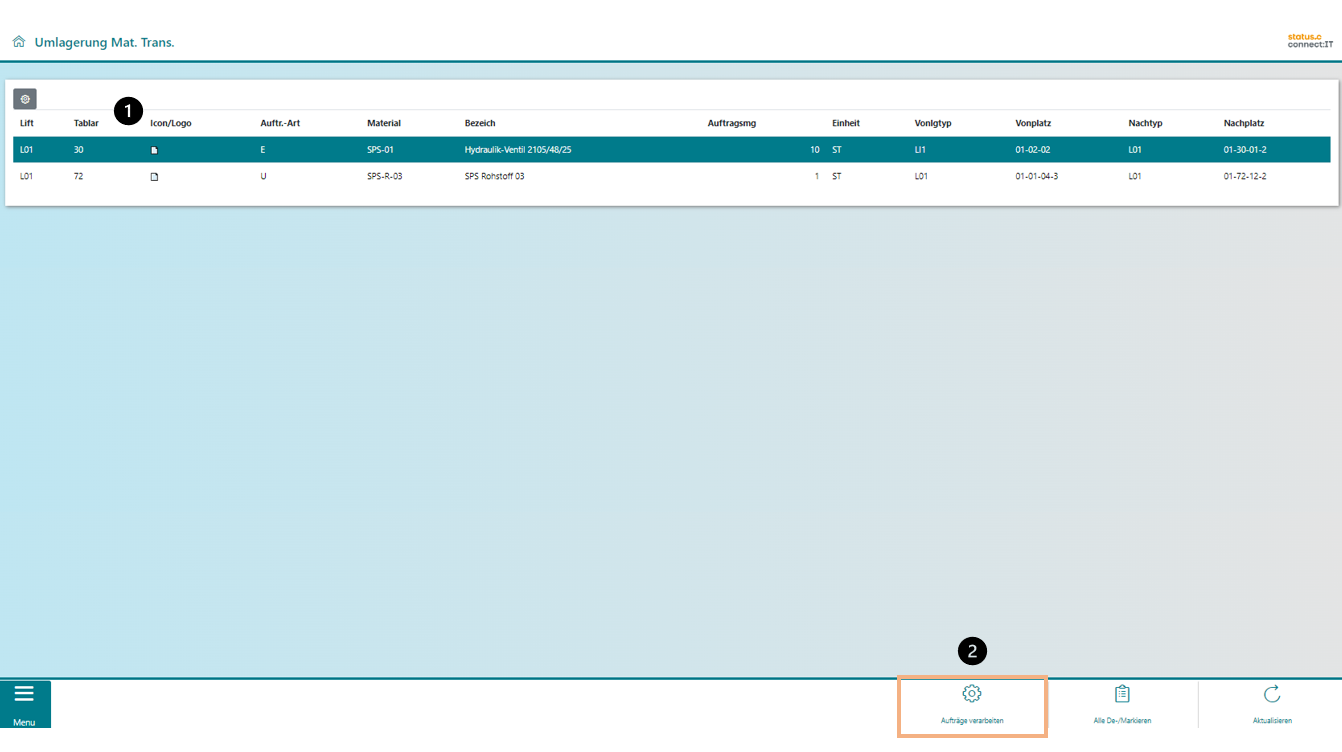Toggle Alle De-/Markieren clipboard icon
Image resolution: width=1342 pixels, height=752 pixels.
1122,694
